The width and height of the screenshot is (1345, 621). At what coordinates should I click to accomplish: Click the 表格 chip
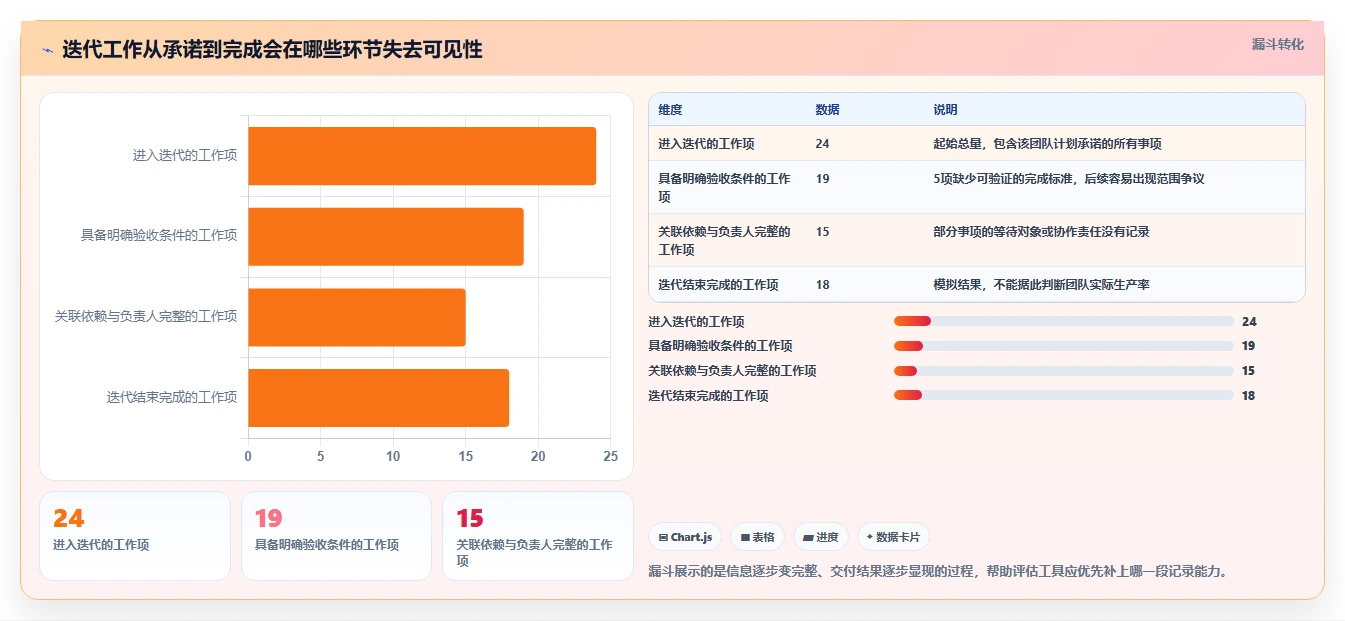(x=758, y=537)
